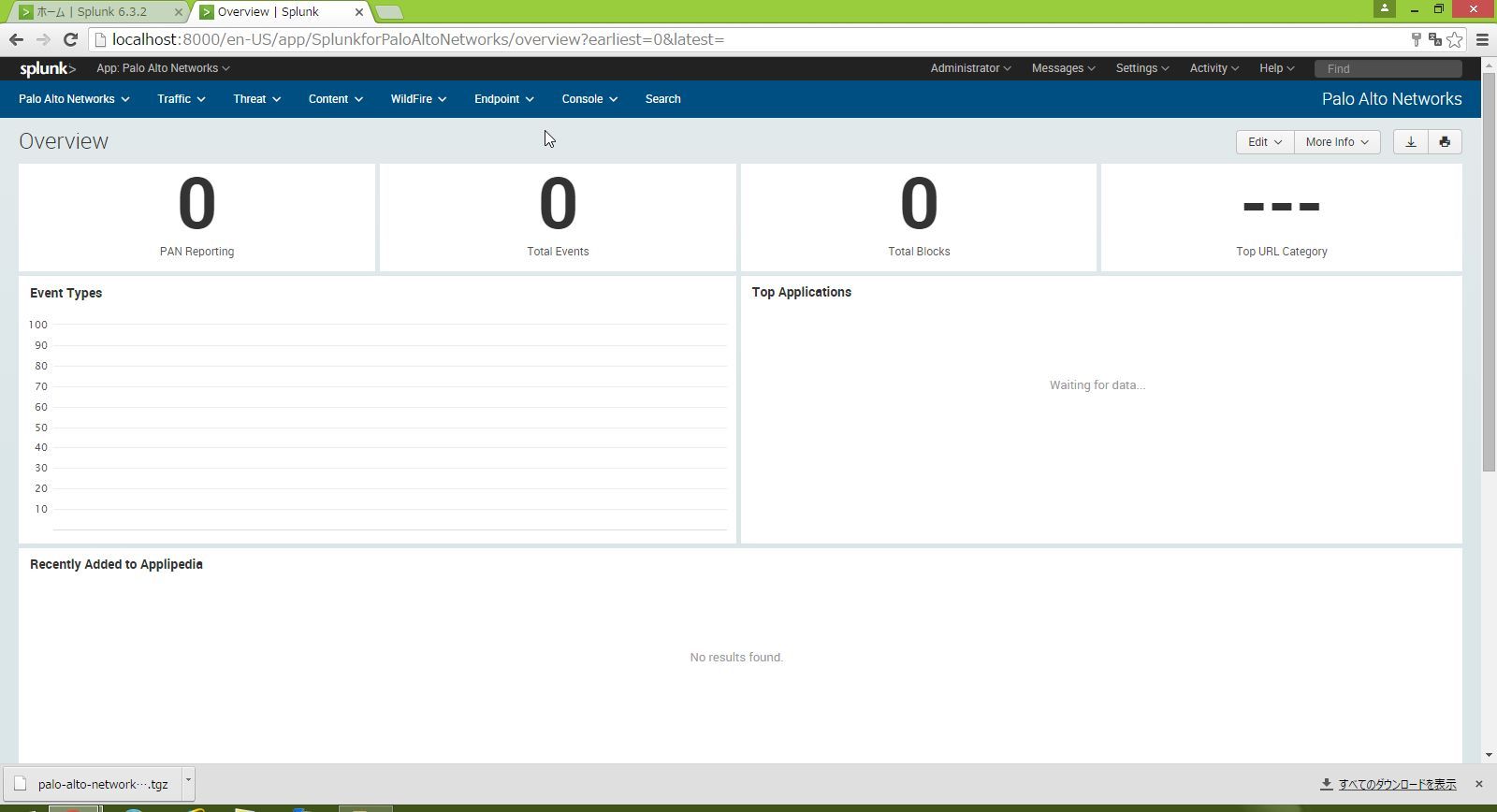Open the Traffic menu
The image size is (1497, 812).
point(182,99)
